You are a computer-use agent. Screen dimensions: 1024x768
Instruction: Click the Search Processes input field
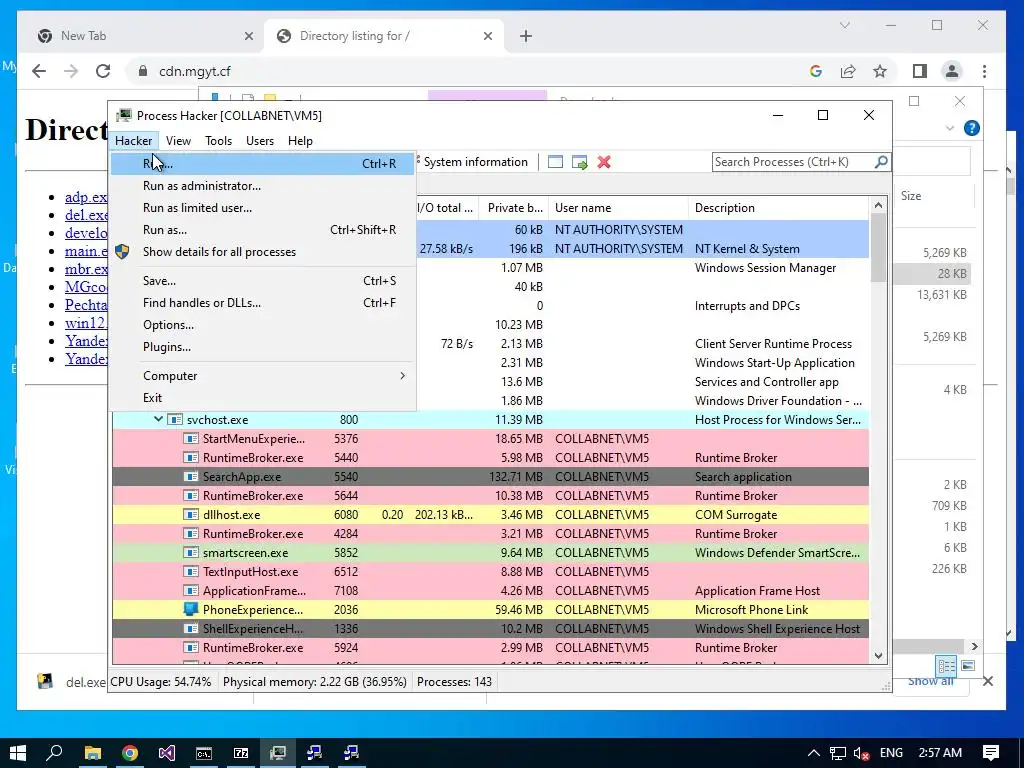[x=793, y=162]
